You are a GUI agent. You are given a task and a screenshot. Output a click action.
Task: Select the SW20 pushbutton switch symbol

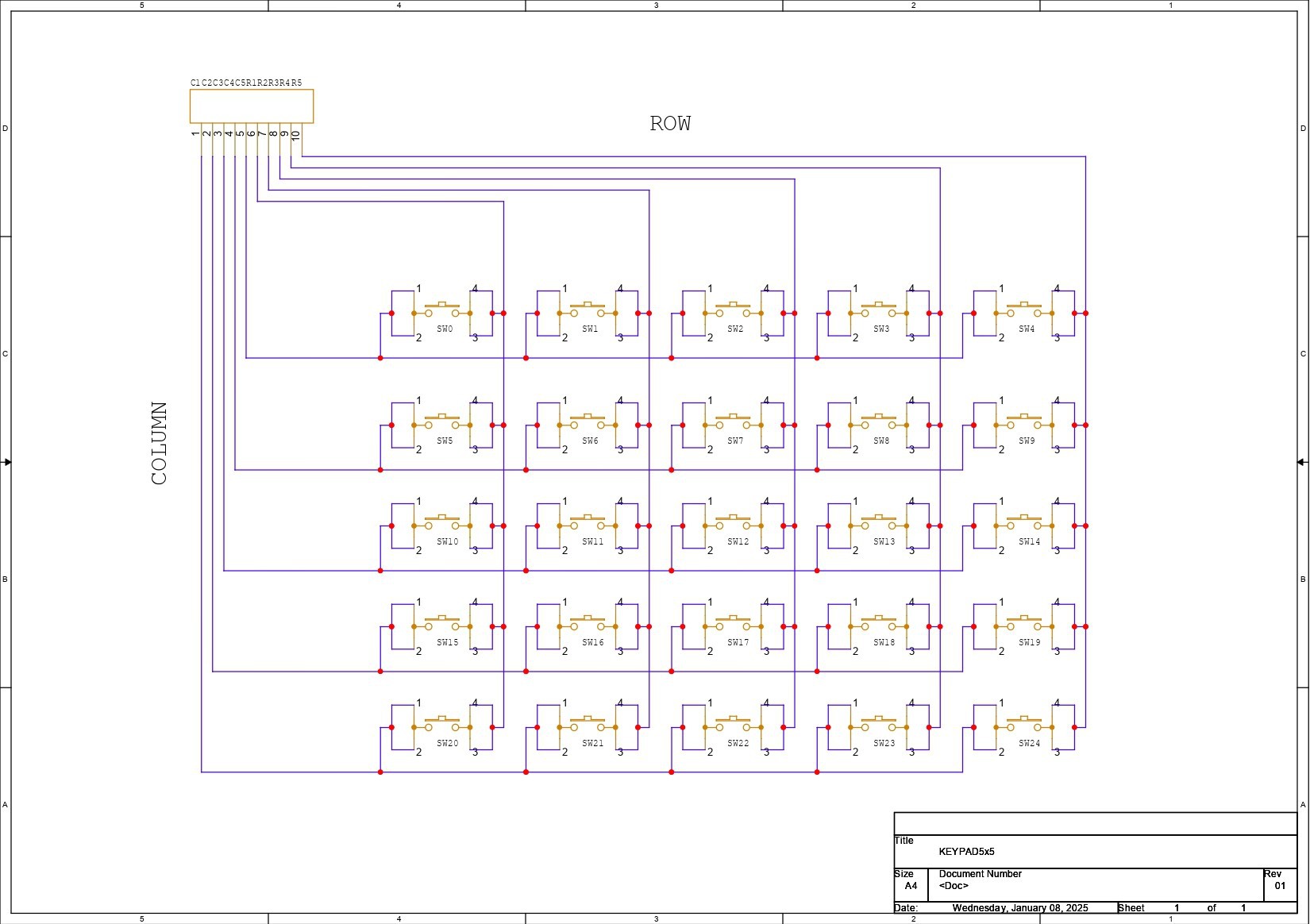point(441,728)
